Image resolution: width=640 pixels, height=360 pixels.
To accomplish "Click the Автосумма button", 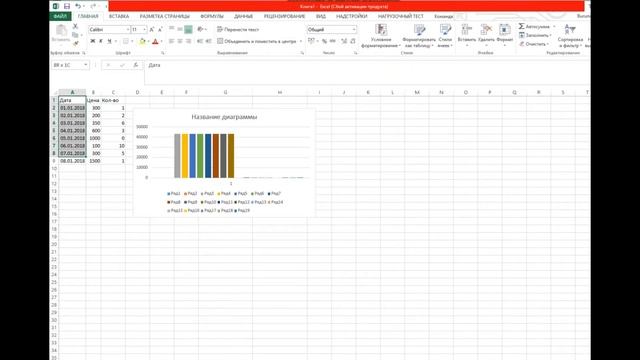I will point(534,27).
